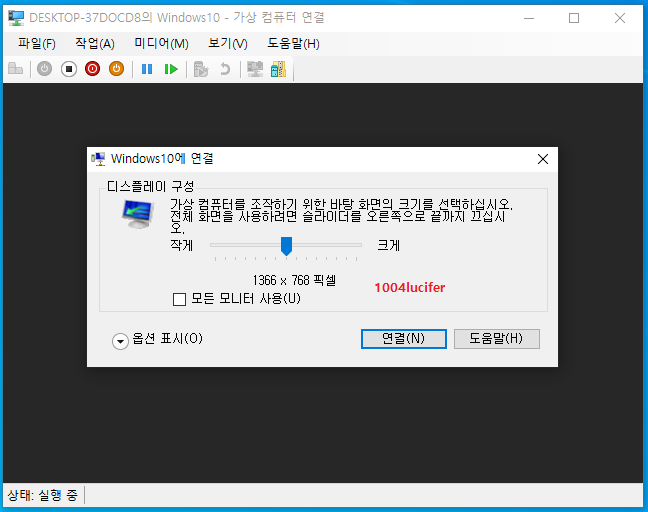This screenshot has height=512, width=648.
Task: Open the 도움말(H) menu
Action: click(293, 43)
